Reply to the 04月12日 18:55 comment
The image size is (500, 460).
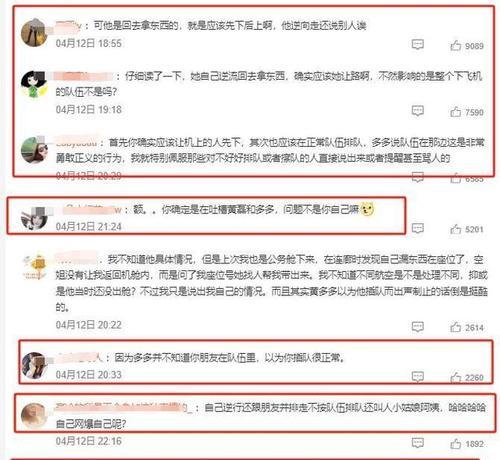click(x=418, y=44)
